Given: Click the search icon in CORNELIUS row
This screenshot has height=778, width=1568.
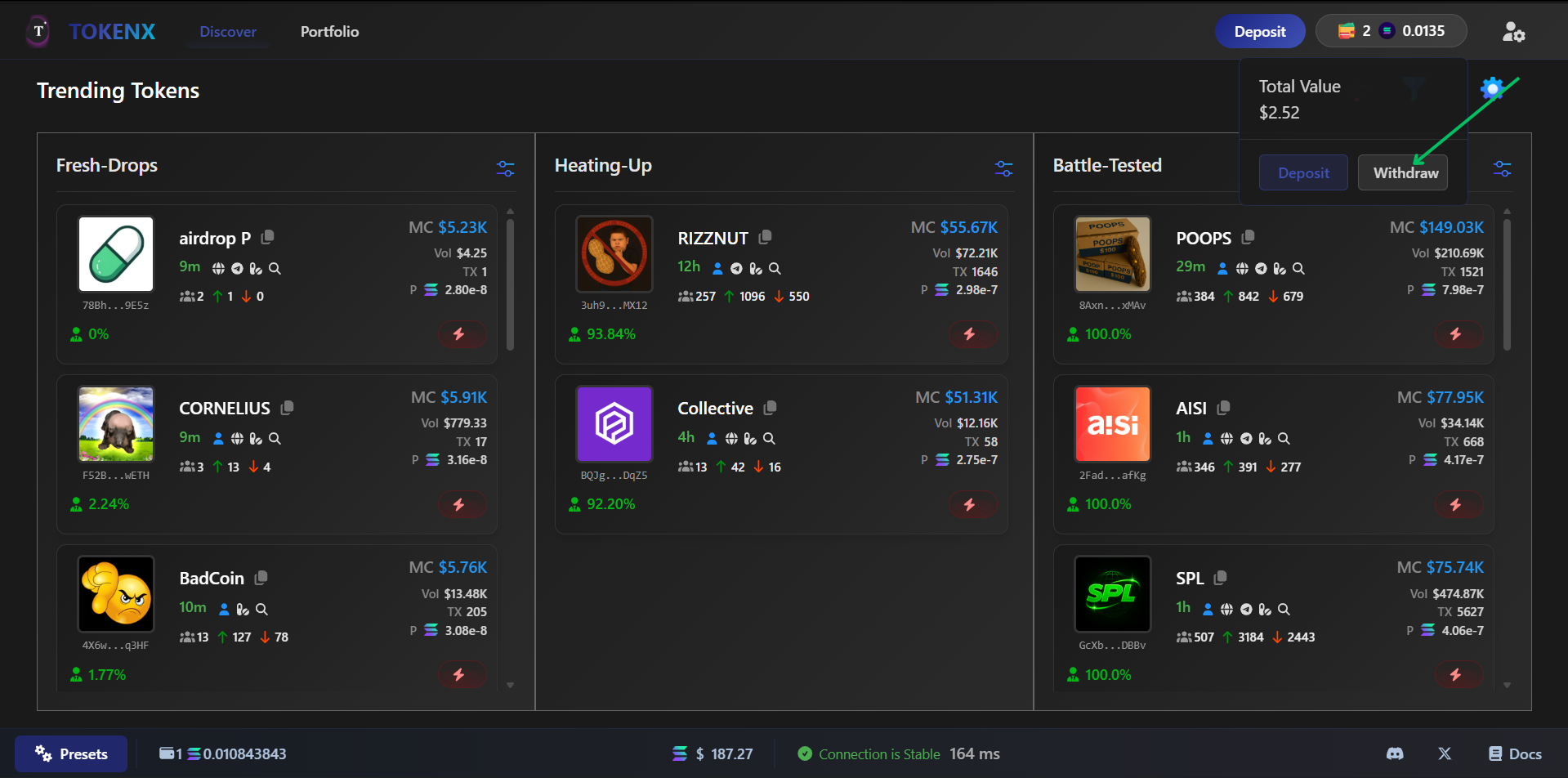Looking at the screenshot, I should (x=275, y=439).
